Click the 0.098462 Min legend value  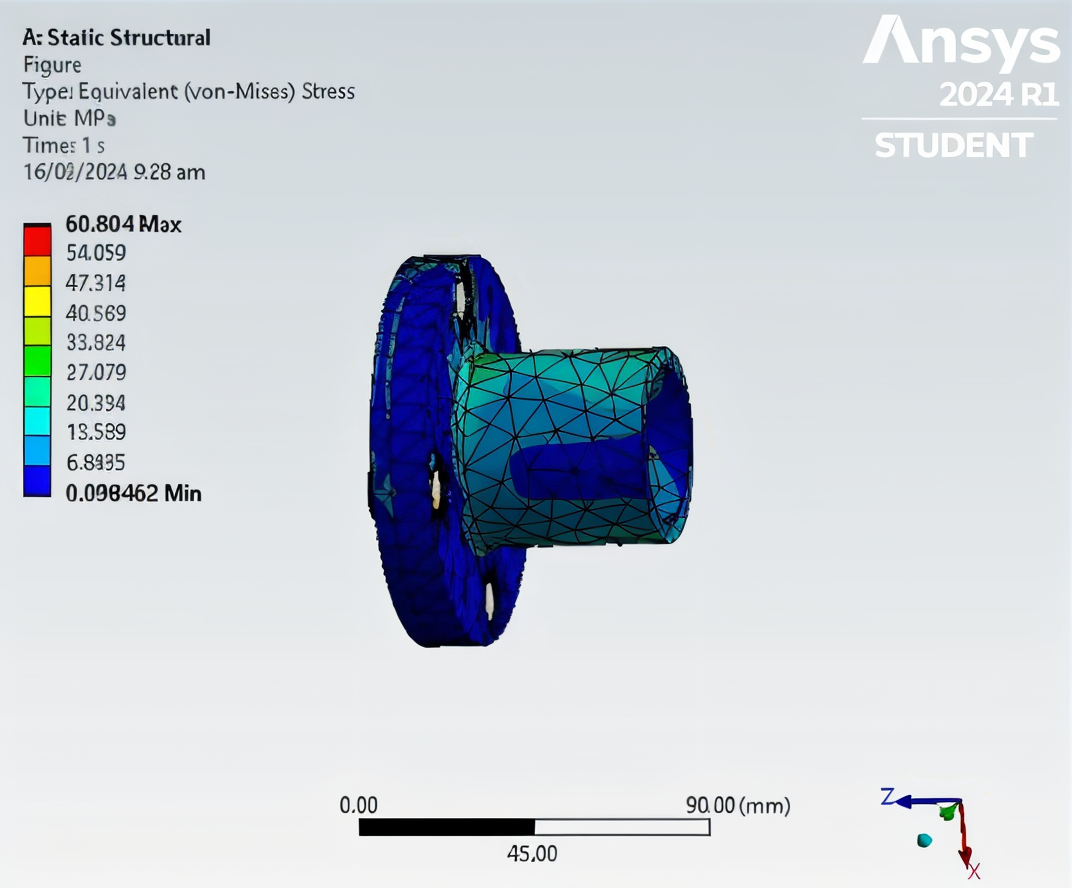click(133, 493)
